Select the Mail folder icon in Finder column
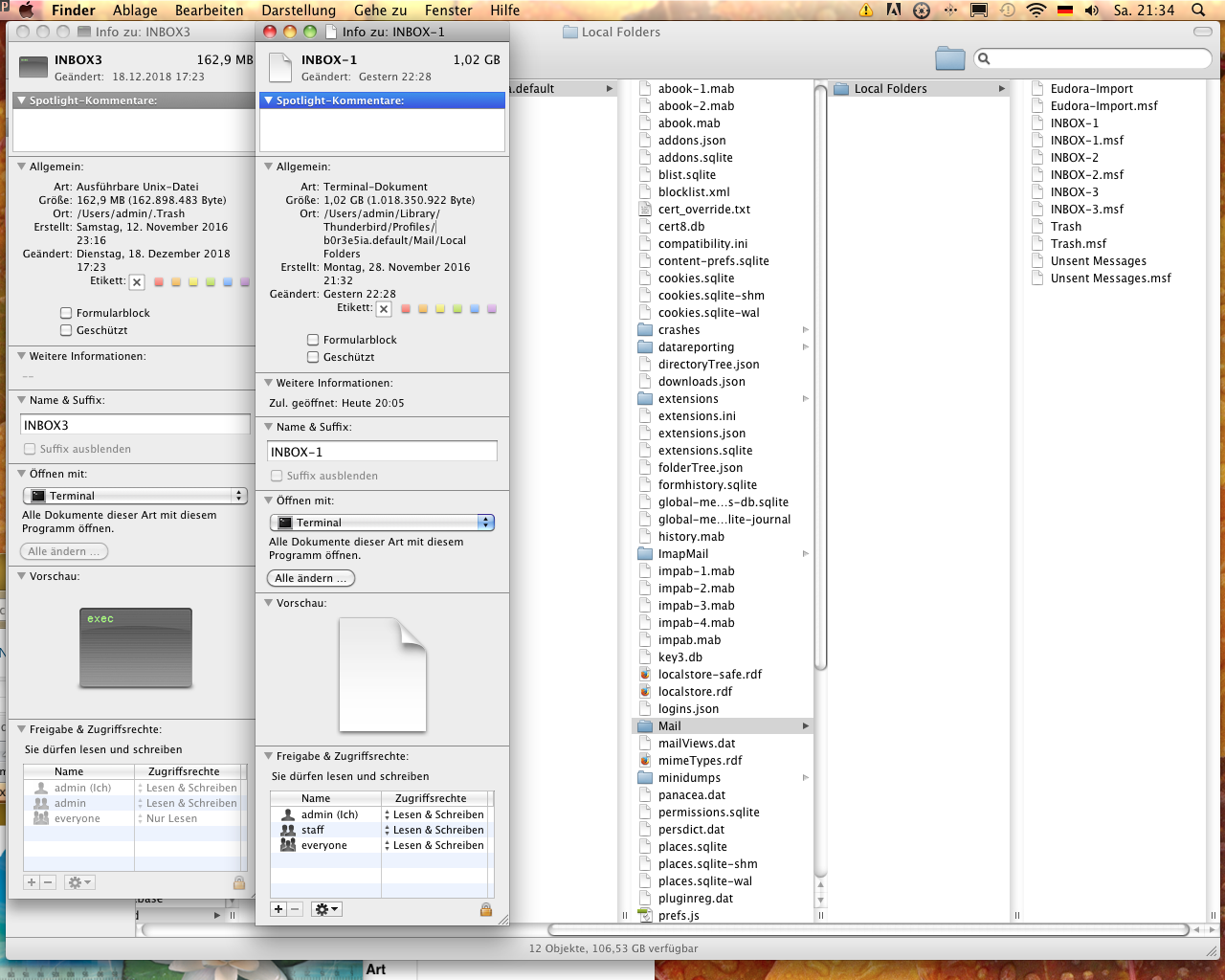This screenshot has height=980, width=1225. (645, 726)
